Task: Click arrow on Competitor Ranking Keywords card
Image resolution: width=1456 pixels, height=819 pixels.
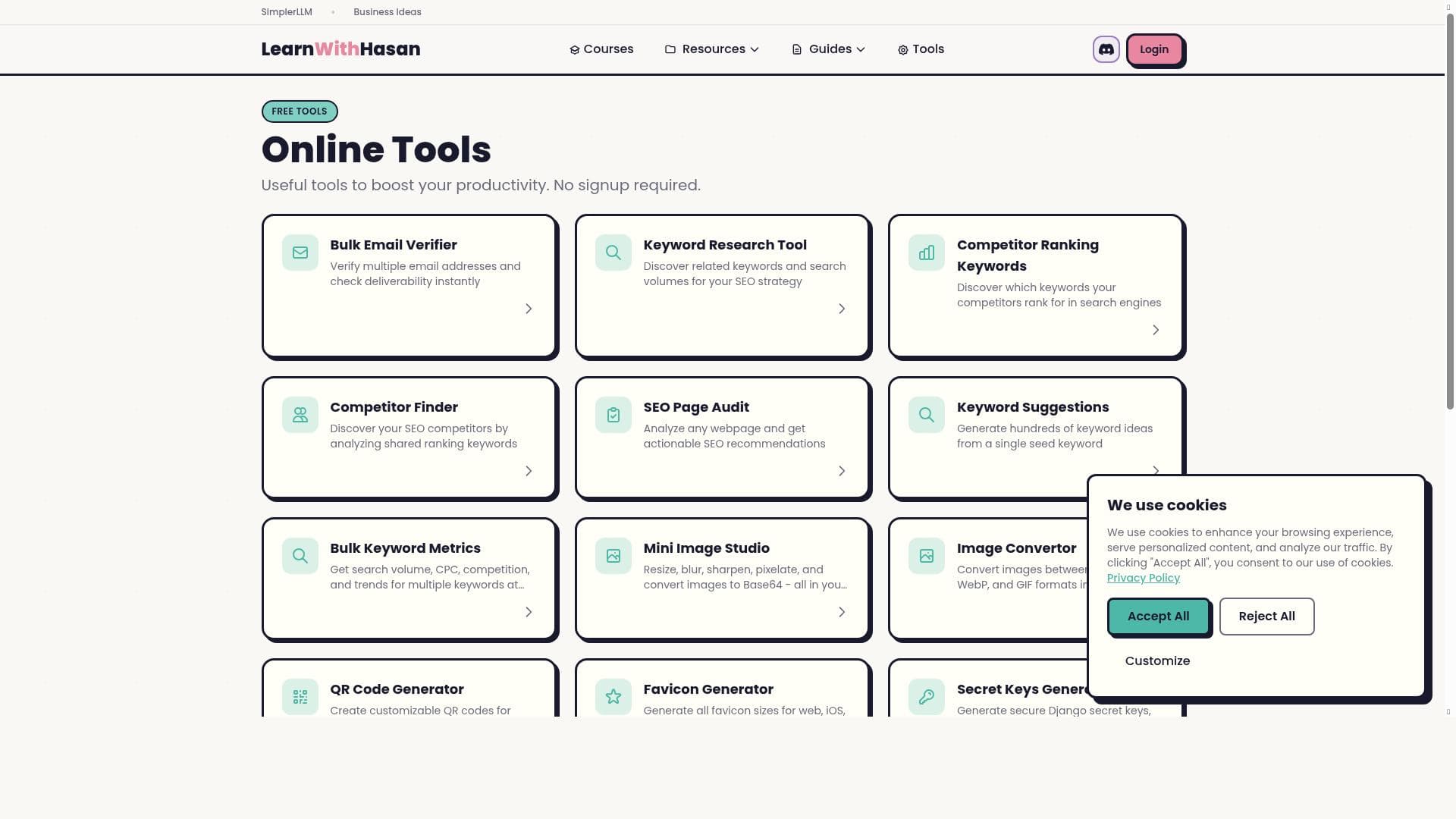Action: (1156, 330)
